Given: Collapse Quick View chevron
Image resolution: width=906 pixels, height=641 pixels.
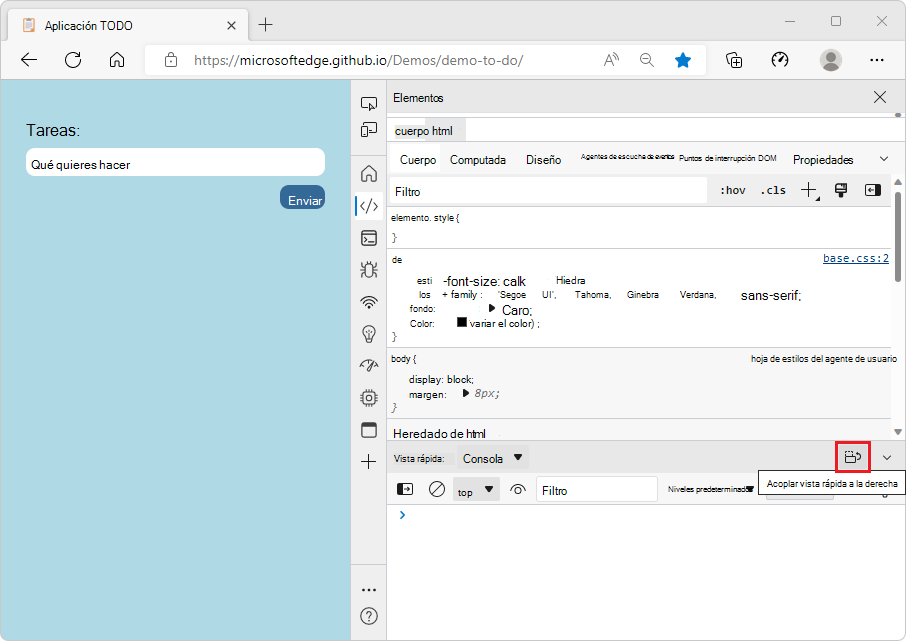Looking at the screenshot, I should point(887,458).
